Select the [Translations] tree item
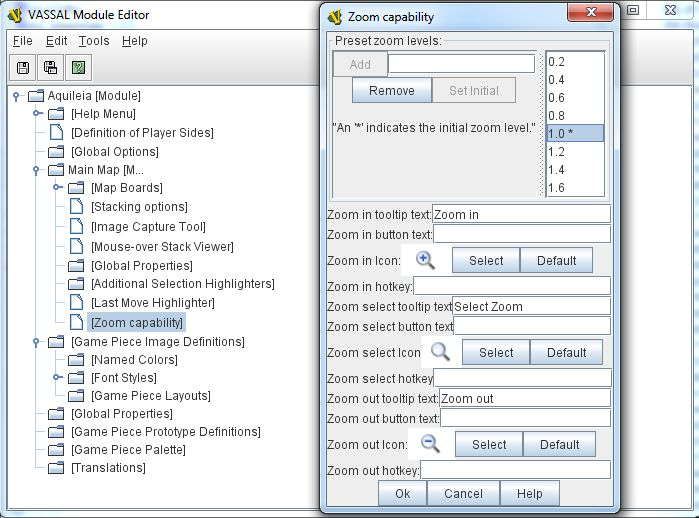This screenshot has height=518, width=699. point(108,468)
